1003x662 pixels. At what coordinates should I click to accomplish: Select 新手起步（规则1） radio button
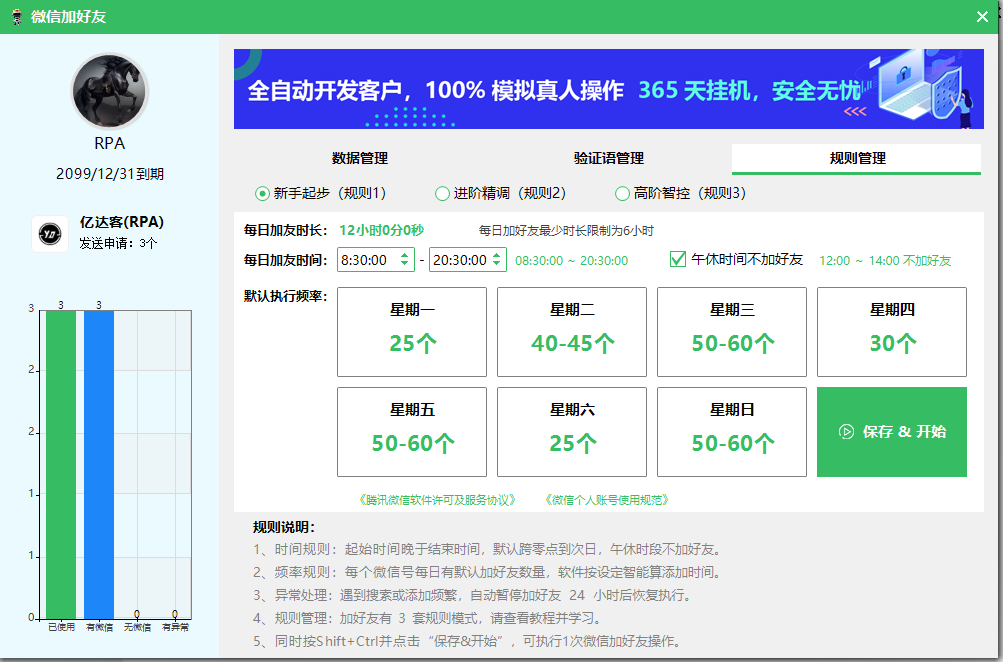(262, 193)
